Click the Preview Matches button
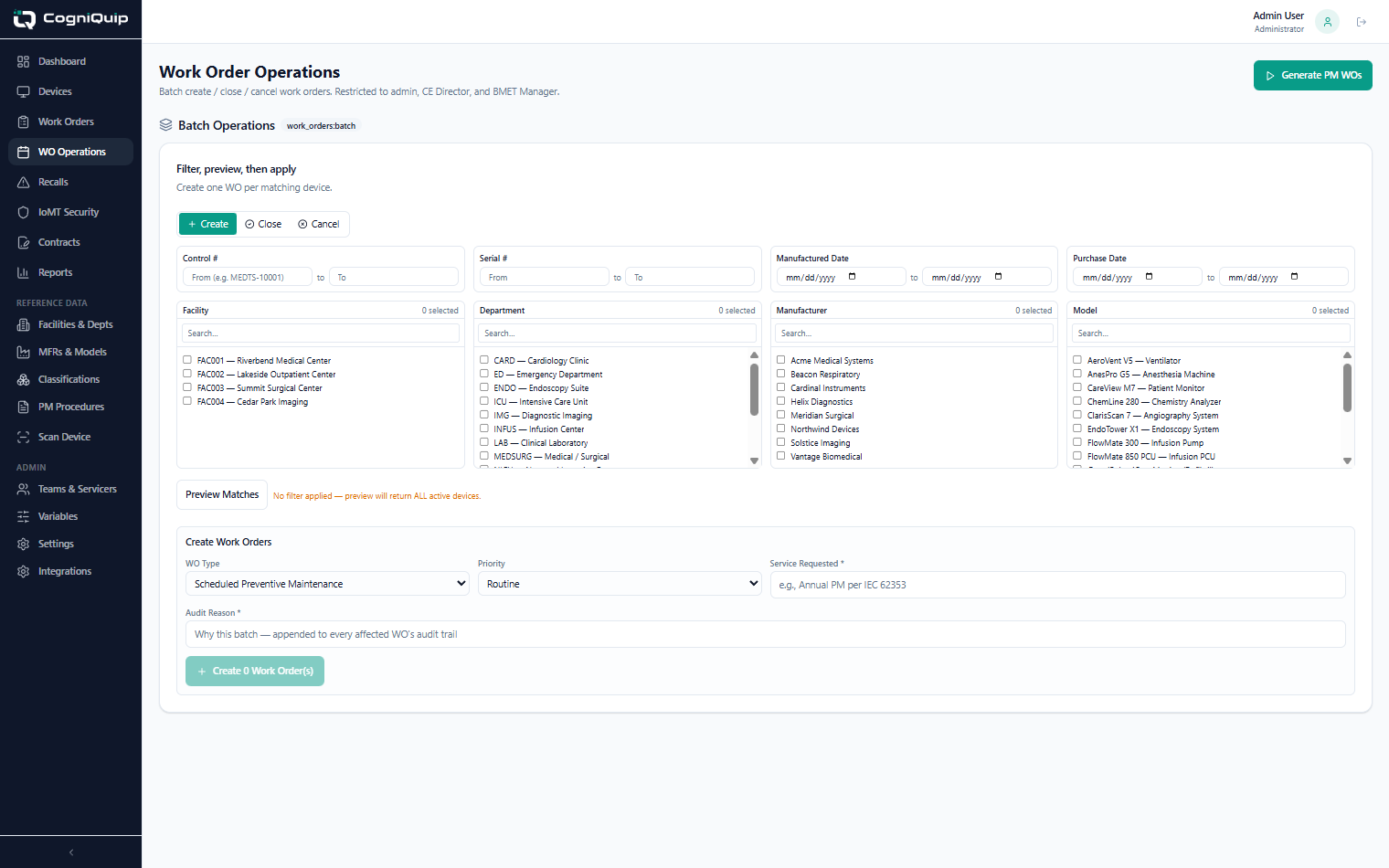This screenshot has height=868, width=1389. (222, 494)
